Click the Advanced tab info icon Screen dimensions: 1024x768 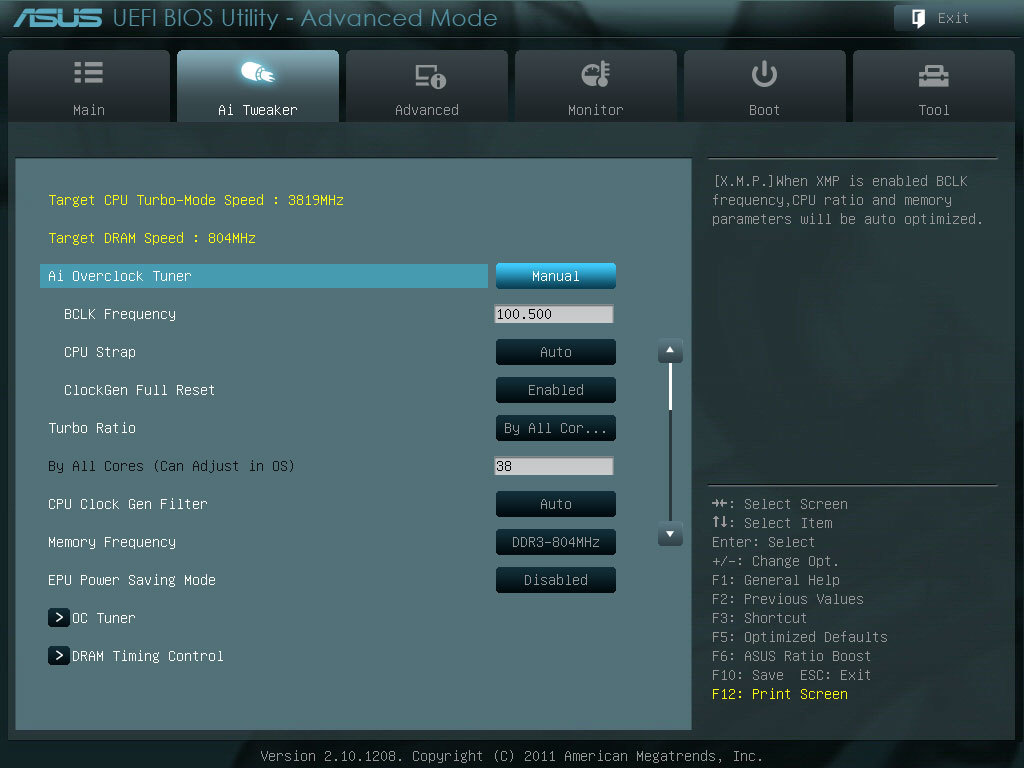pos(431,76)
